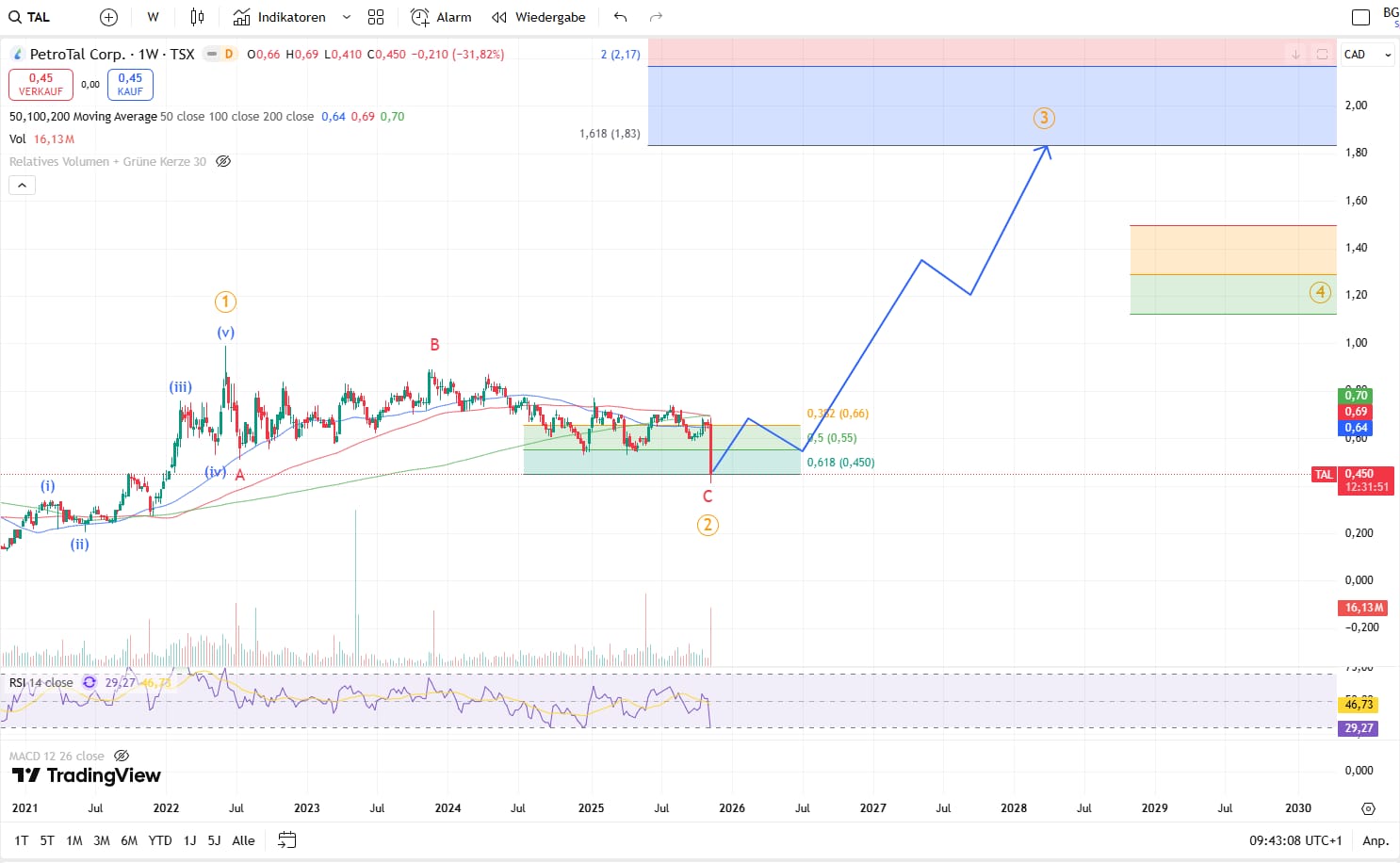The image size is (1400, 863).
Task: Click the 0,70 moving average price tag
Action: pyautogui.click(x=1356, y=396)
